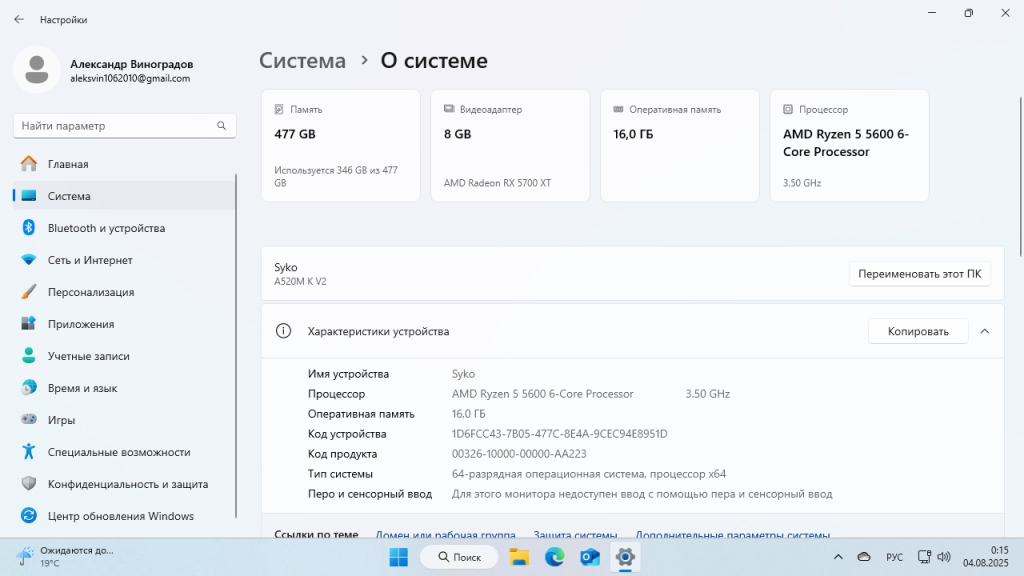The height and width of the screenshot is (576, 1024).
Task: Open Дополнительные параметры системы link
Action: 733,535
